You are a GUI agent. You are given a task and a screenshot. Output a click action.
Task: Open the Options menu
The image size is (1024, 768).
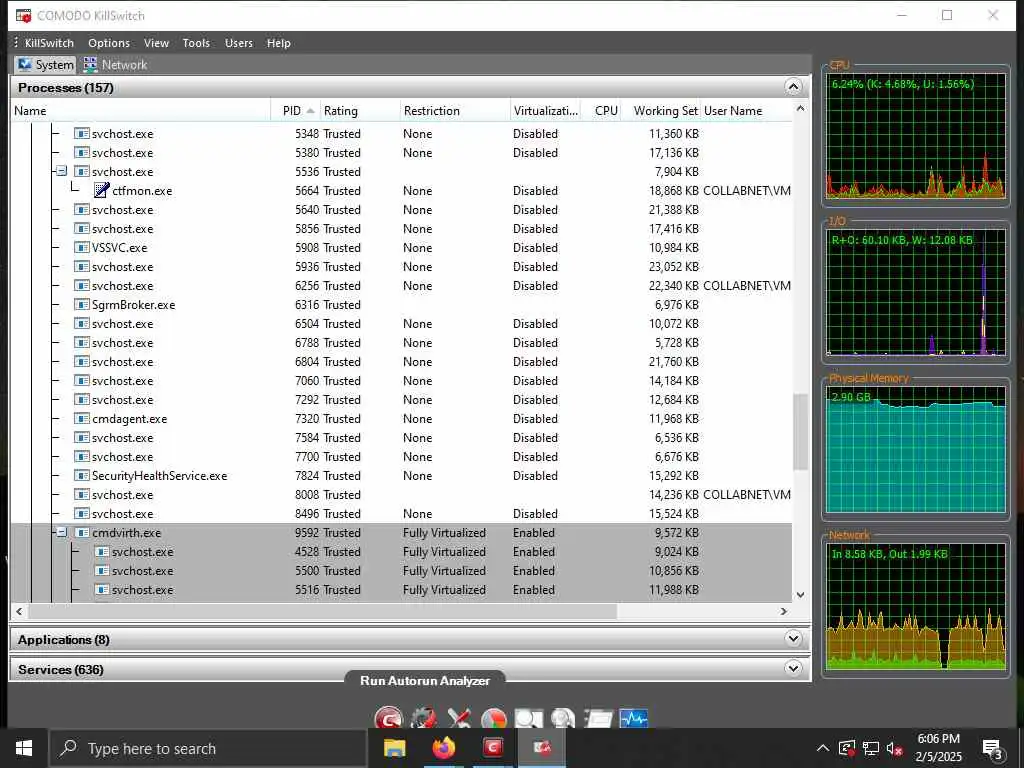[x=109, y=43]
